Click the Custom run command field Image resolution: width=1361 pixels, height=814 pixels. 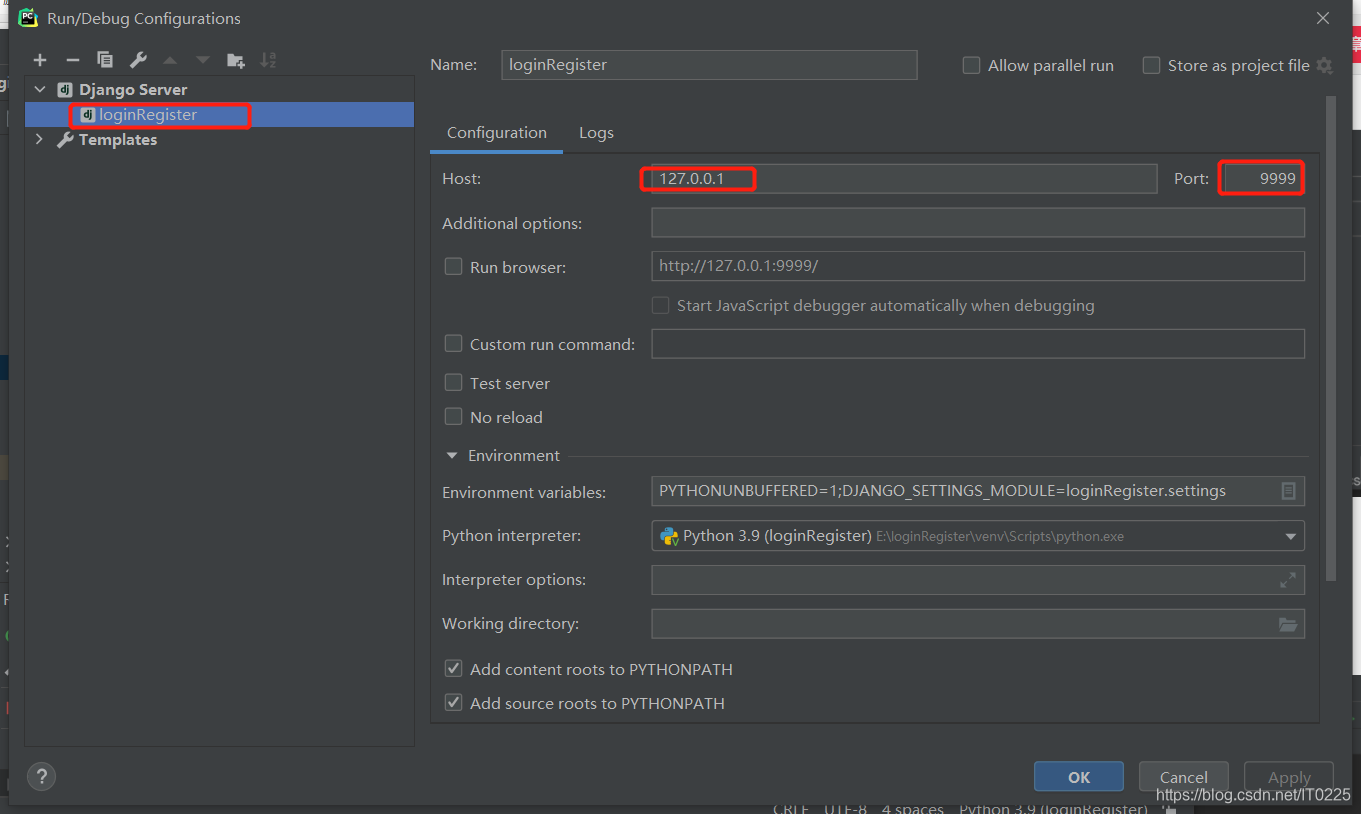tap(978, 343)
